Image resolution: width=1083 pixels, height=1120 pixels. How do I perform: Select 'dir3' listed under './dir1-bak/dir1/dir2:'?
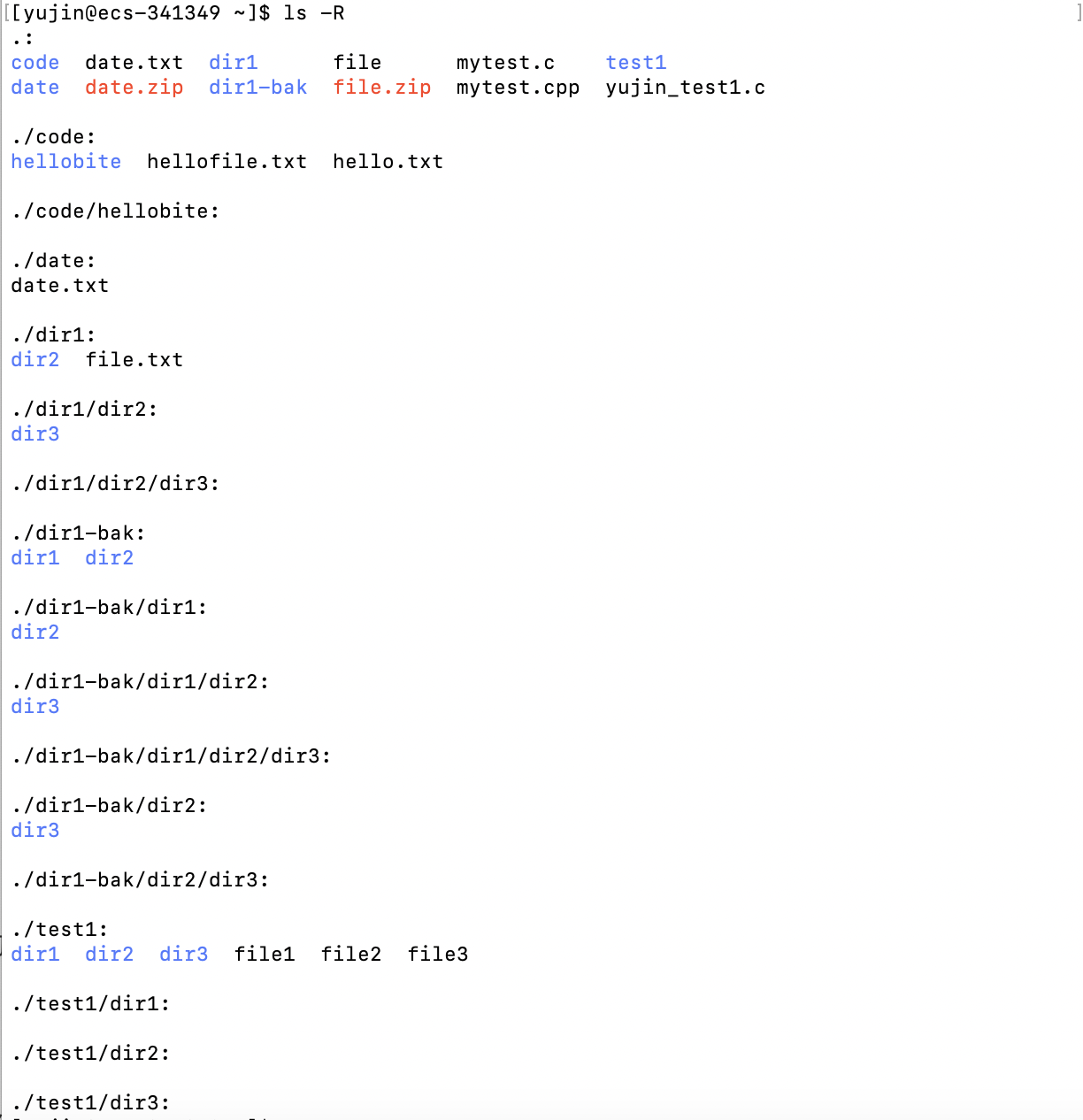[35, 707]
